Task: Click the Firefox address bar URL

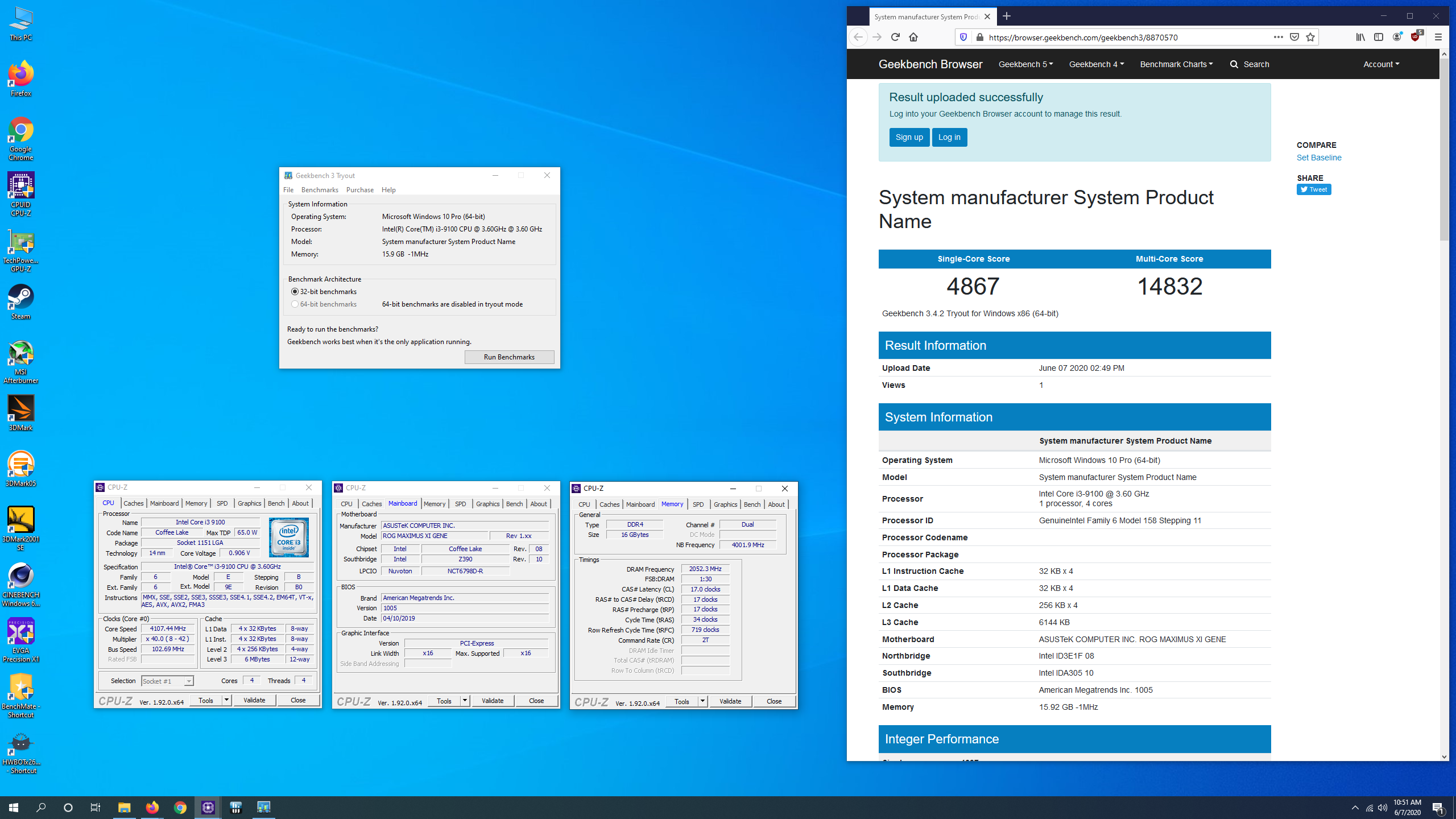Action: tap(1083, 38)
